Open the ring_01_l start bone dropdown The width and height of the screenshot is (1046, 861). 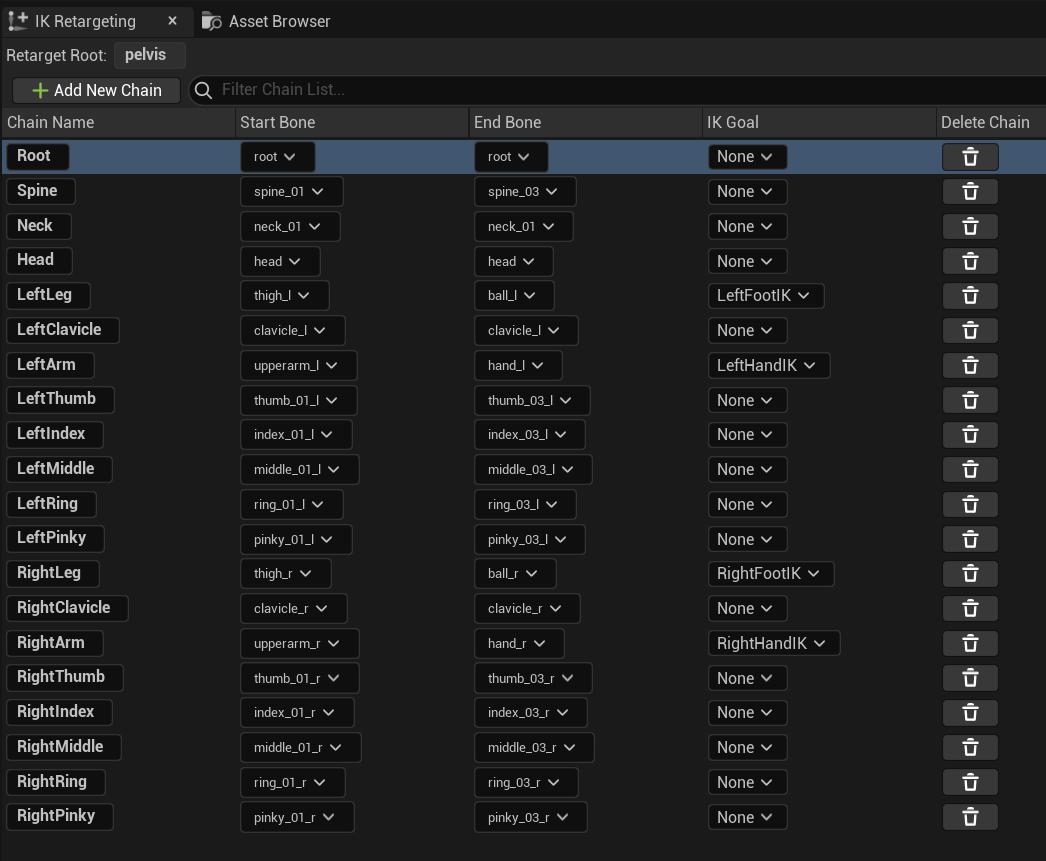coord(292,504)
